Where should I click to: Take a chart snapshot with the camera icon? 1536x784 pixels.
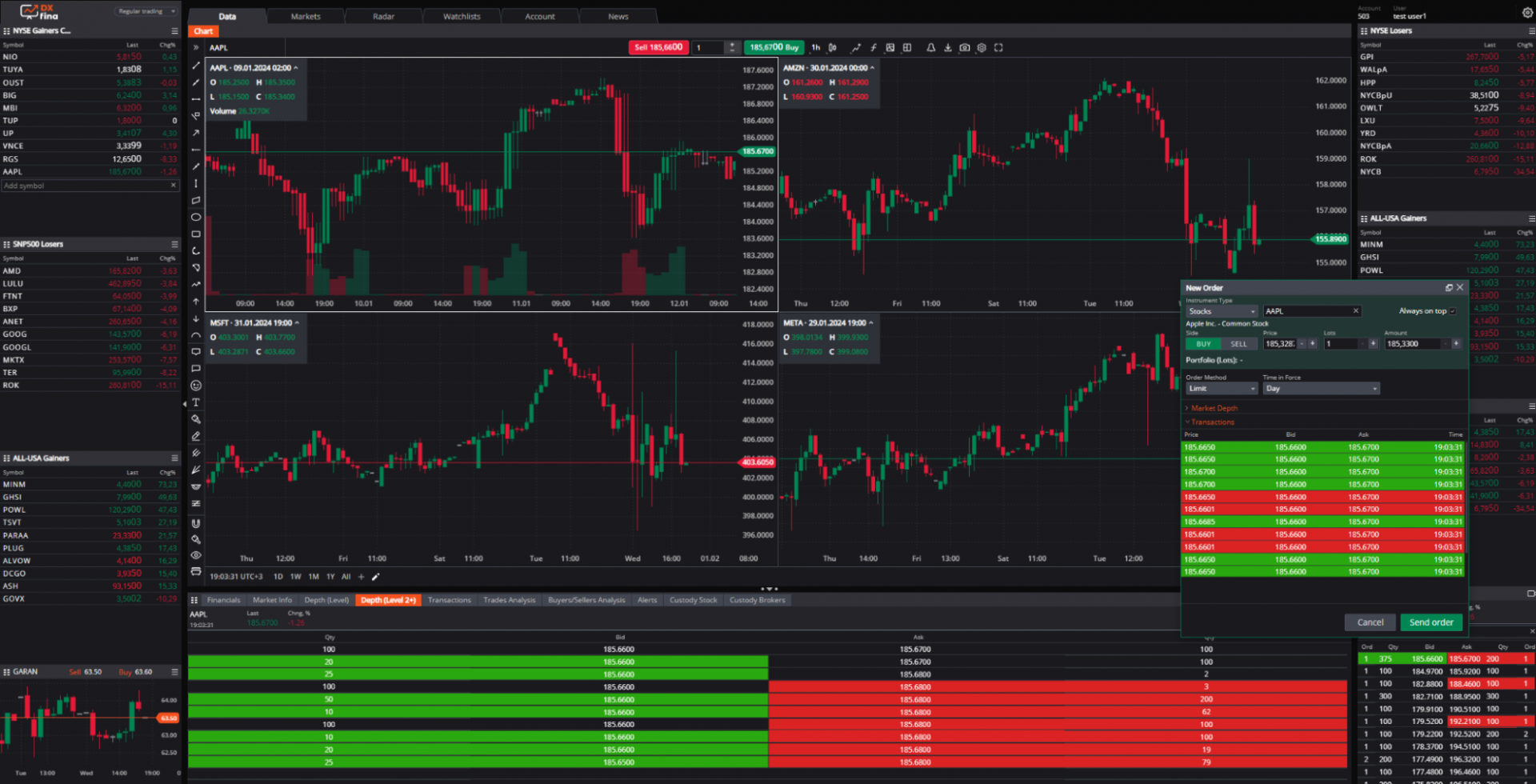[965, 48]
